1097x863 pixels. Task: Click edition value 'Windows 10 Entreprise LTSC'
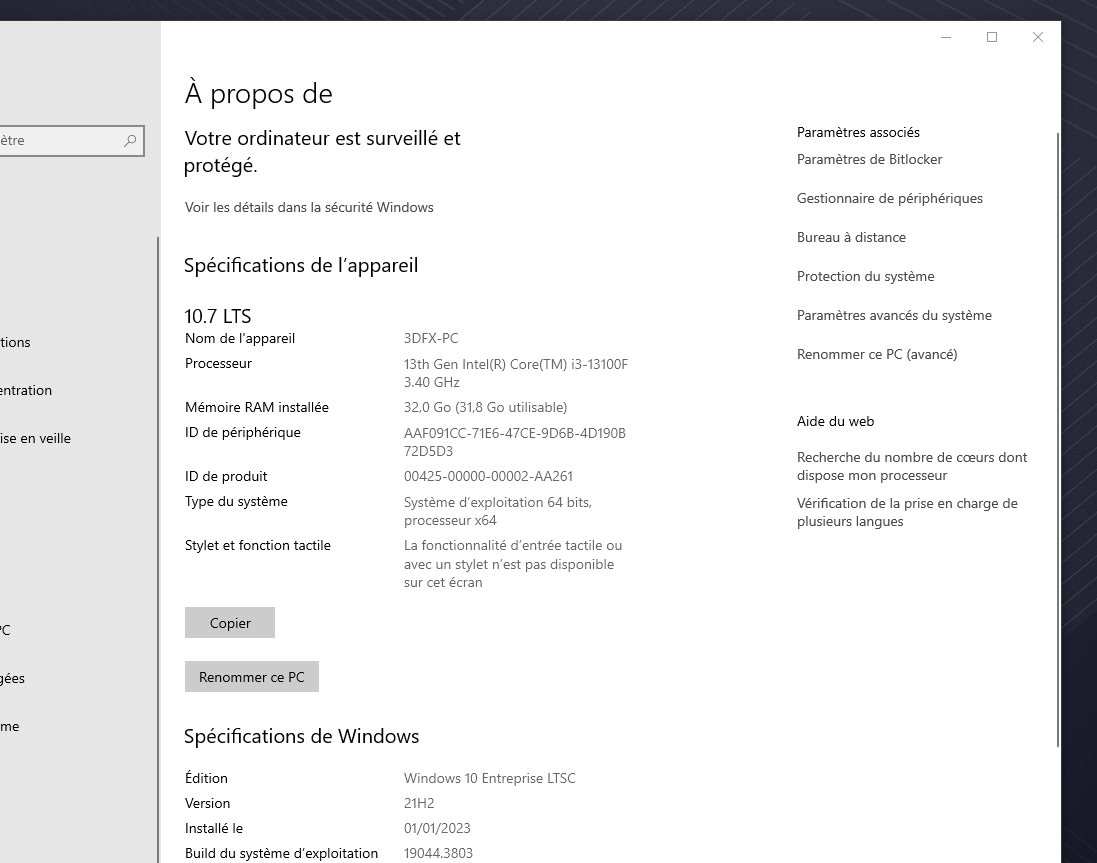(x=490, y=778)
